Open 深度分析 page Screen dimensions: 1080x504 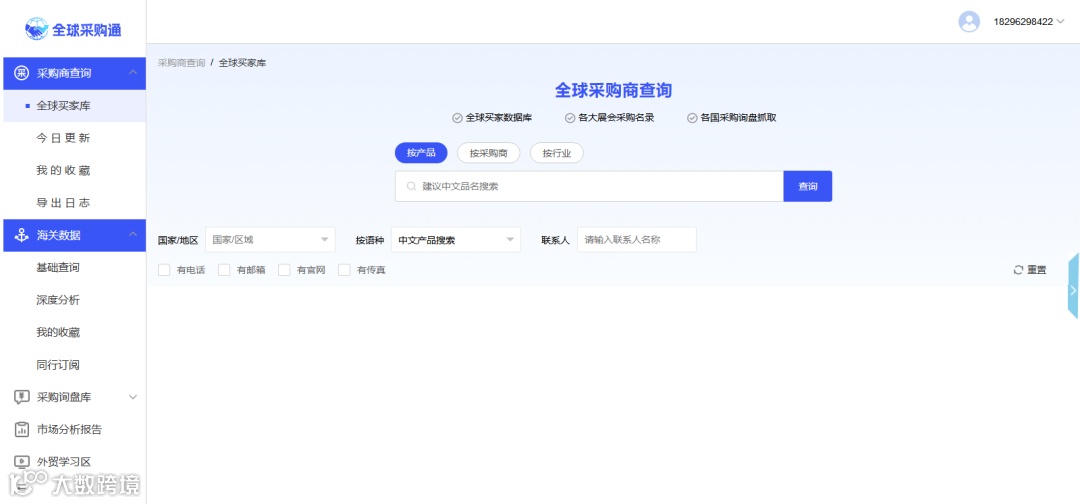click(58, 300)
